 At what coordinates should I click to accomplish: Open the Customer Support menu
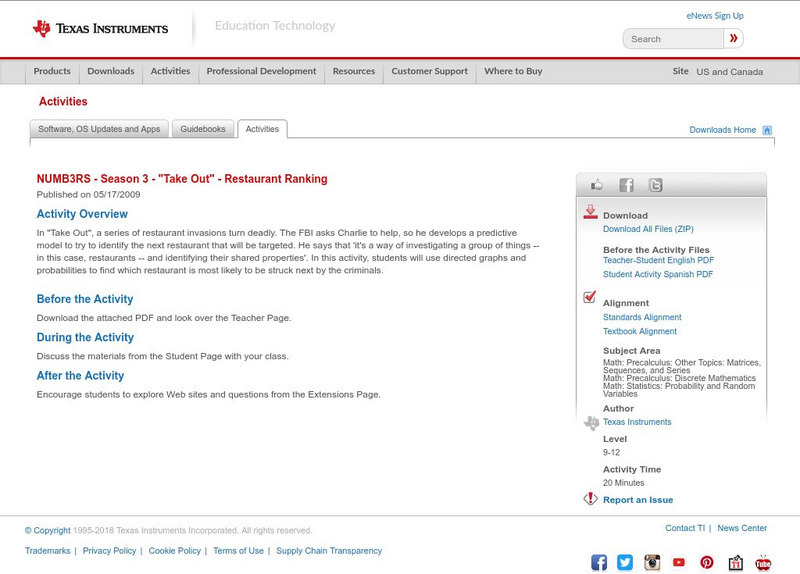pyautogui.click(x=430, y=71)
